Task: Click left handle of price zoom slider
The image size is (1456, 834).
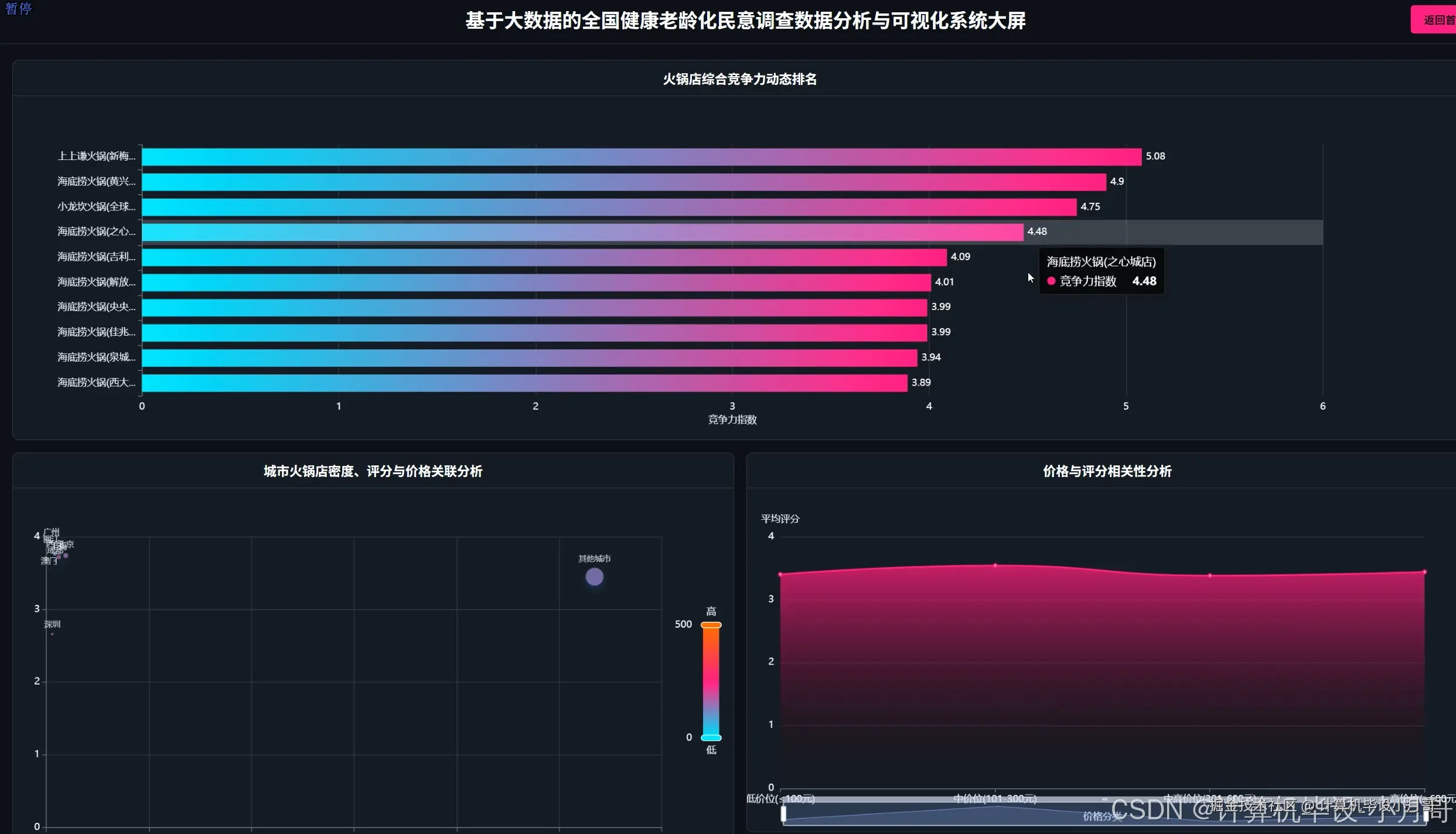Action: [x=783, y=813]
